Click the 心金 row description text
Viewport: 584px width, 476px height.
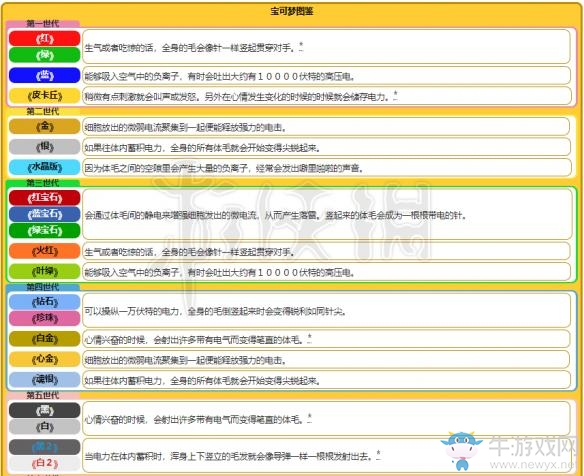pos(185,360)
